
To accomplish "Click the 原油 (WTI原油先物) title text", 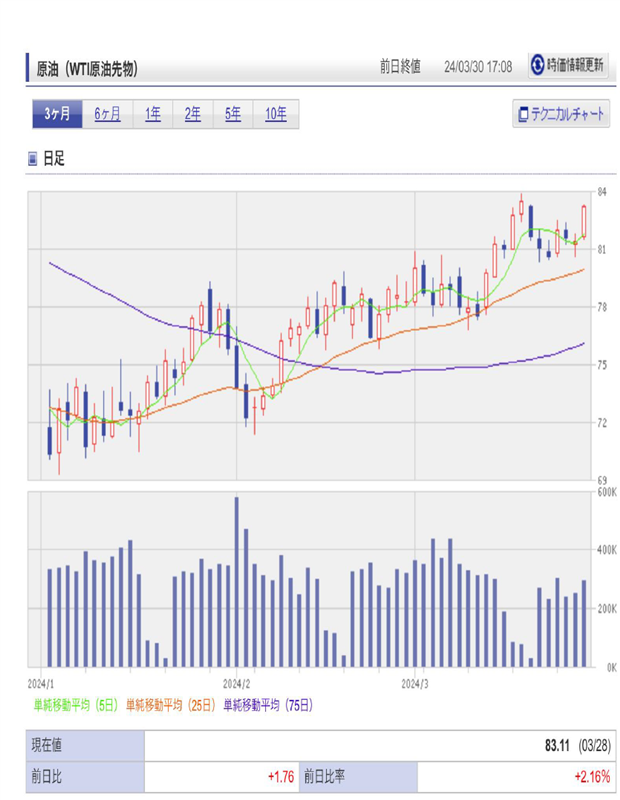I will tap(87, 69).
